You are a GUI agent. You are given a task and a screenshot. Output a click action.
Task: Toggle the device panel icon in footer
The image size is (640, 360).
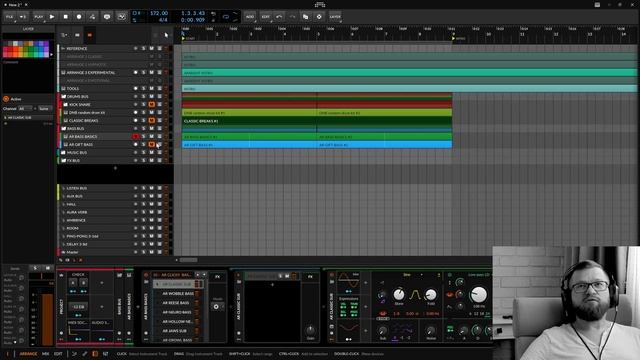click(x=95, y=354)
